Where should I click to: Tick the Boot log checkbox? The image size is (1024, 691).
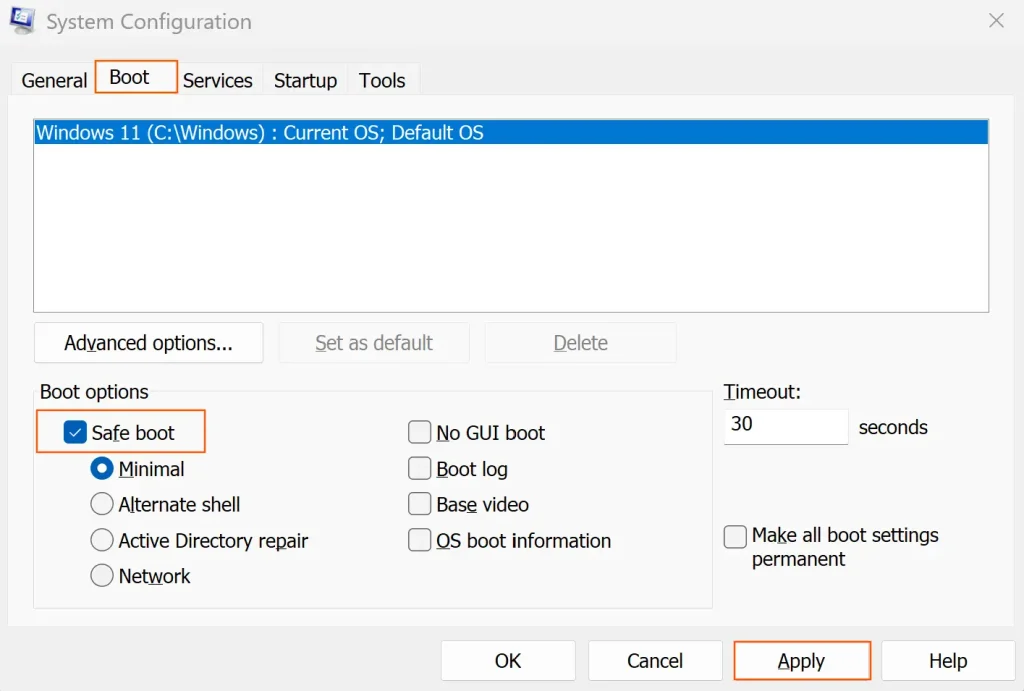coord(419,468)
